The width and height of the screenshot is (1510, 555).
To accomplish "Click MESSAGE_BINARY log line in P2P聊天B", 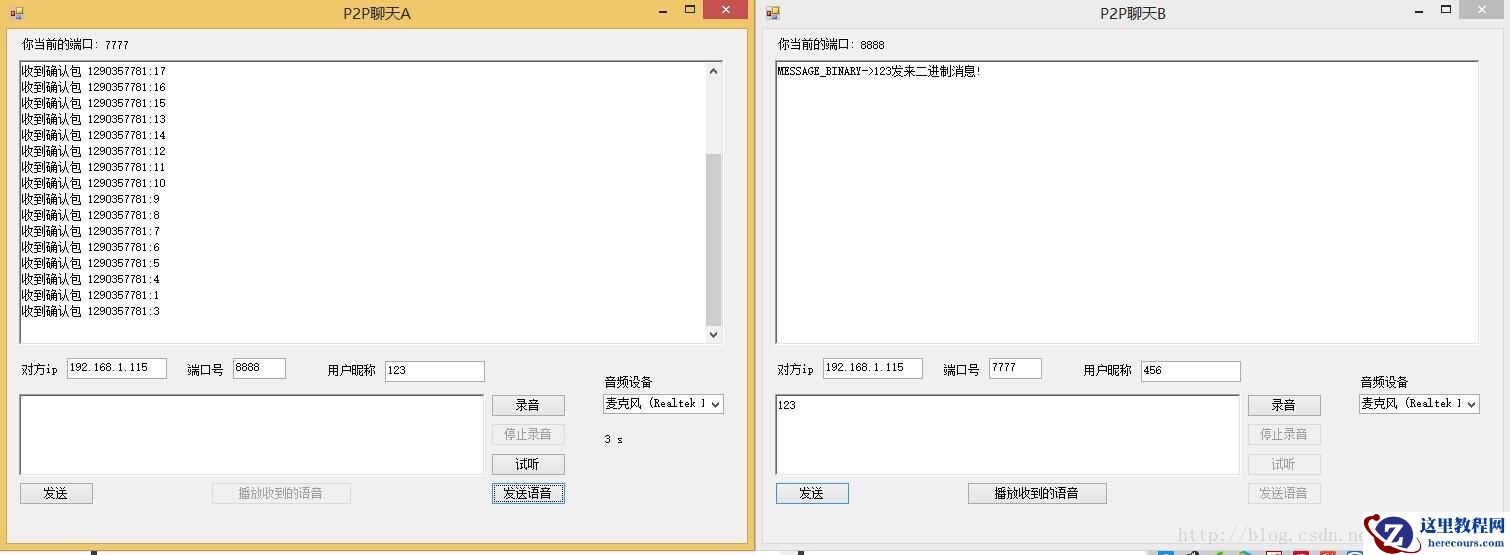I will 879,72.
